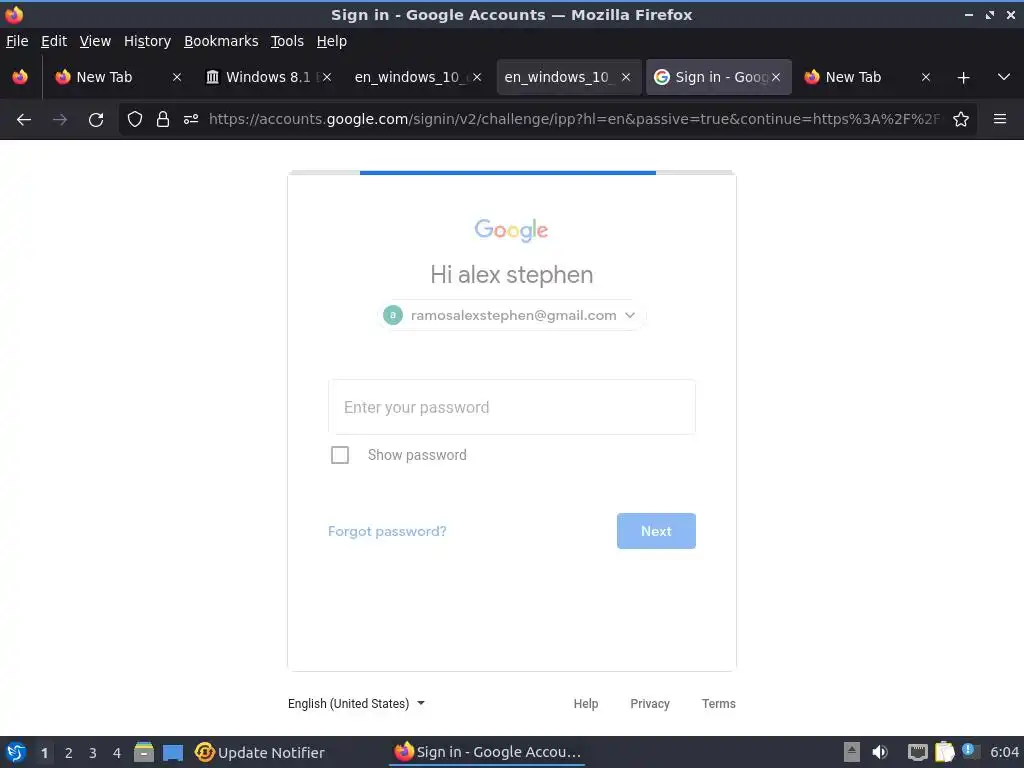The height and width of the screenshot is (768, 1024).
Task: Open the removable media eject tray icon
Action: pos(852,752)
